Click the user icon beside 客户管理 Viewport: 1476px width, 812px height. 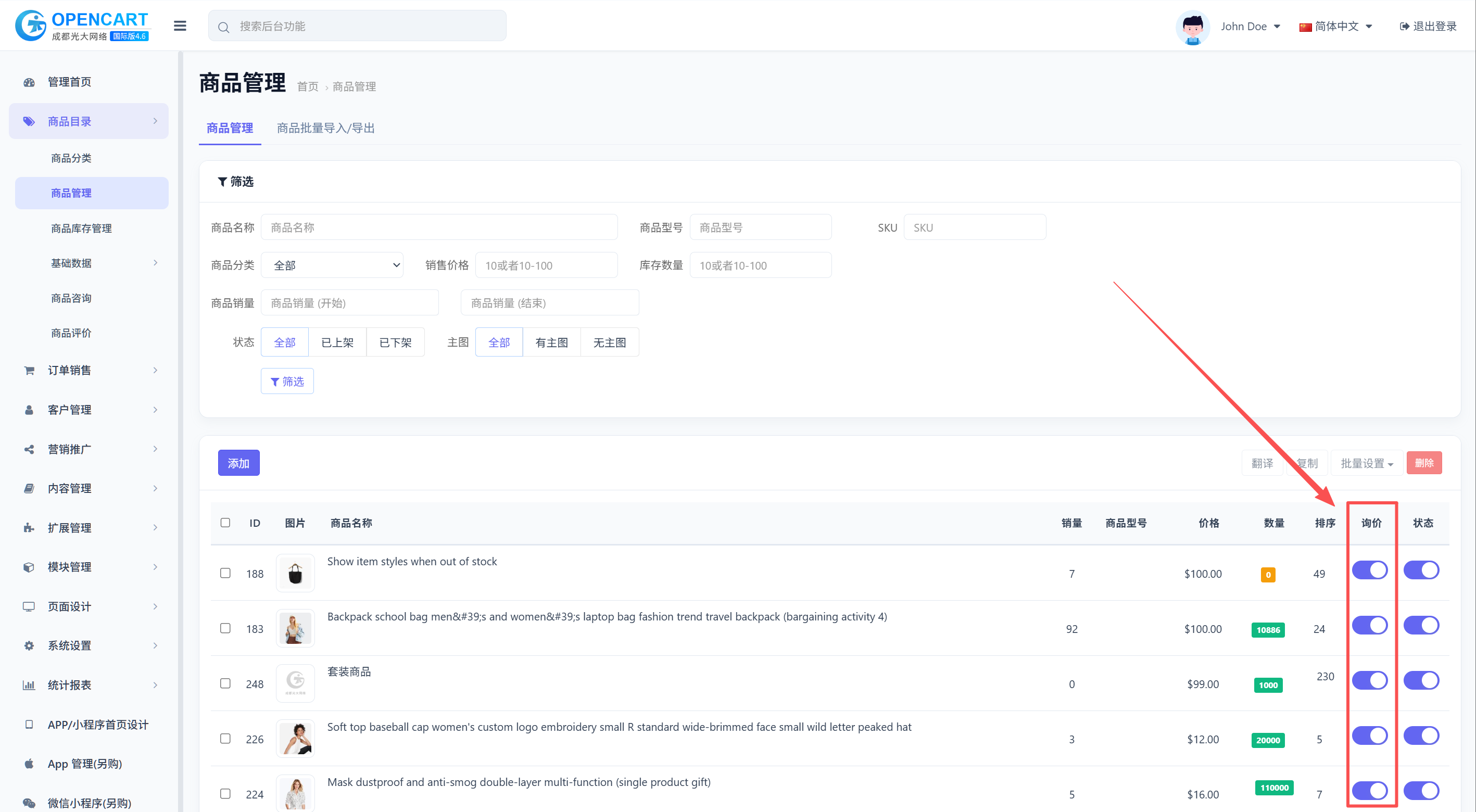[29, 410]
